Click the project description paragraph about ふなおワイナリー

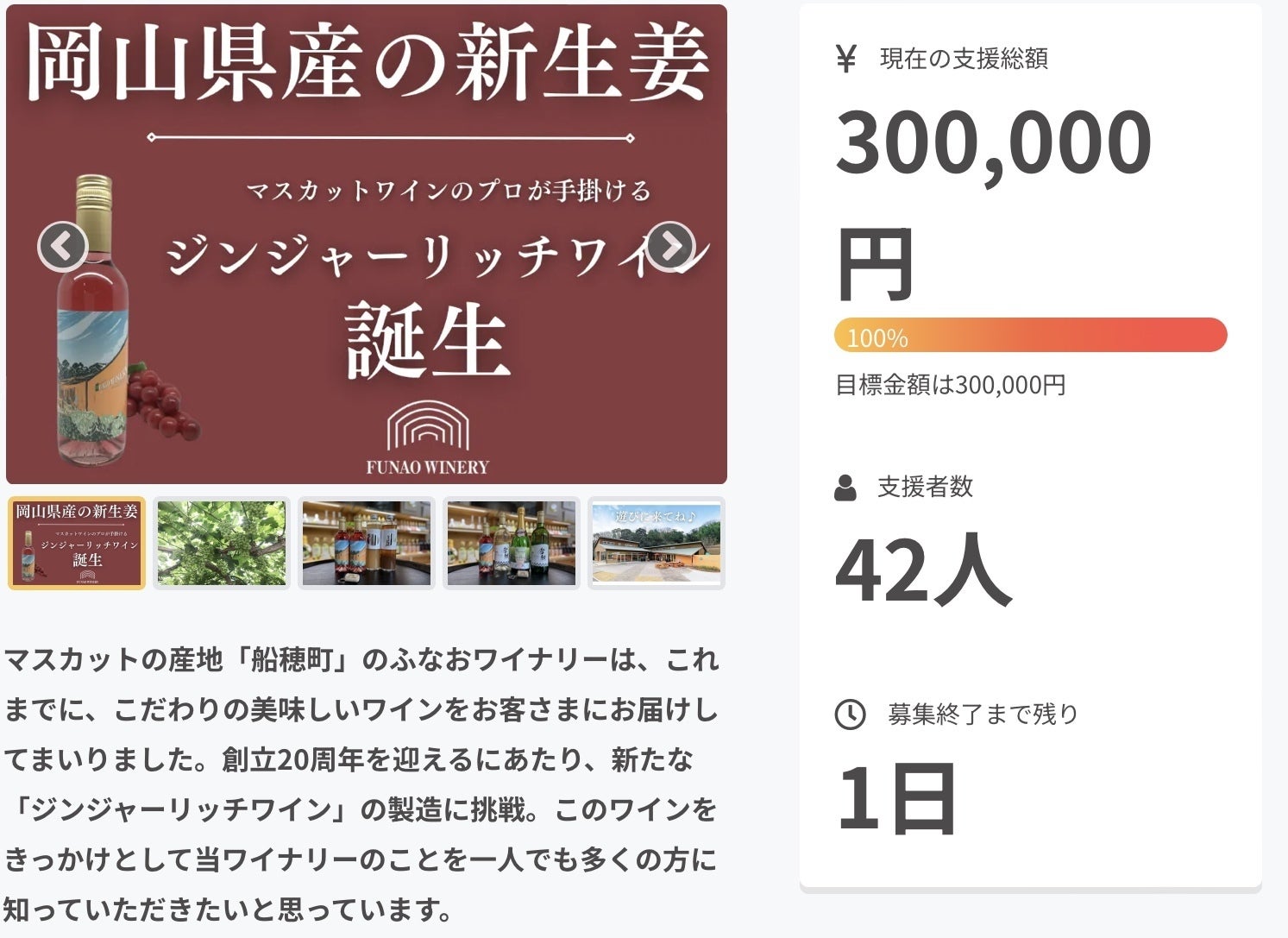361,784
